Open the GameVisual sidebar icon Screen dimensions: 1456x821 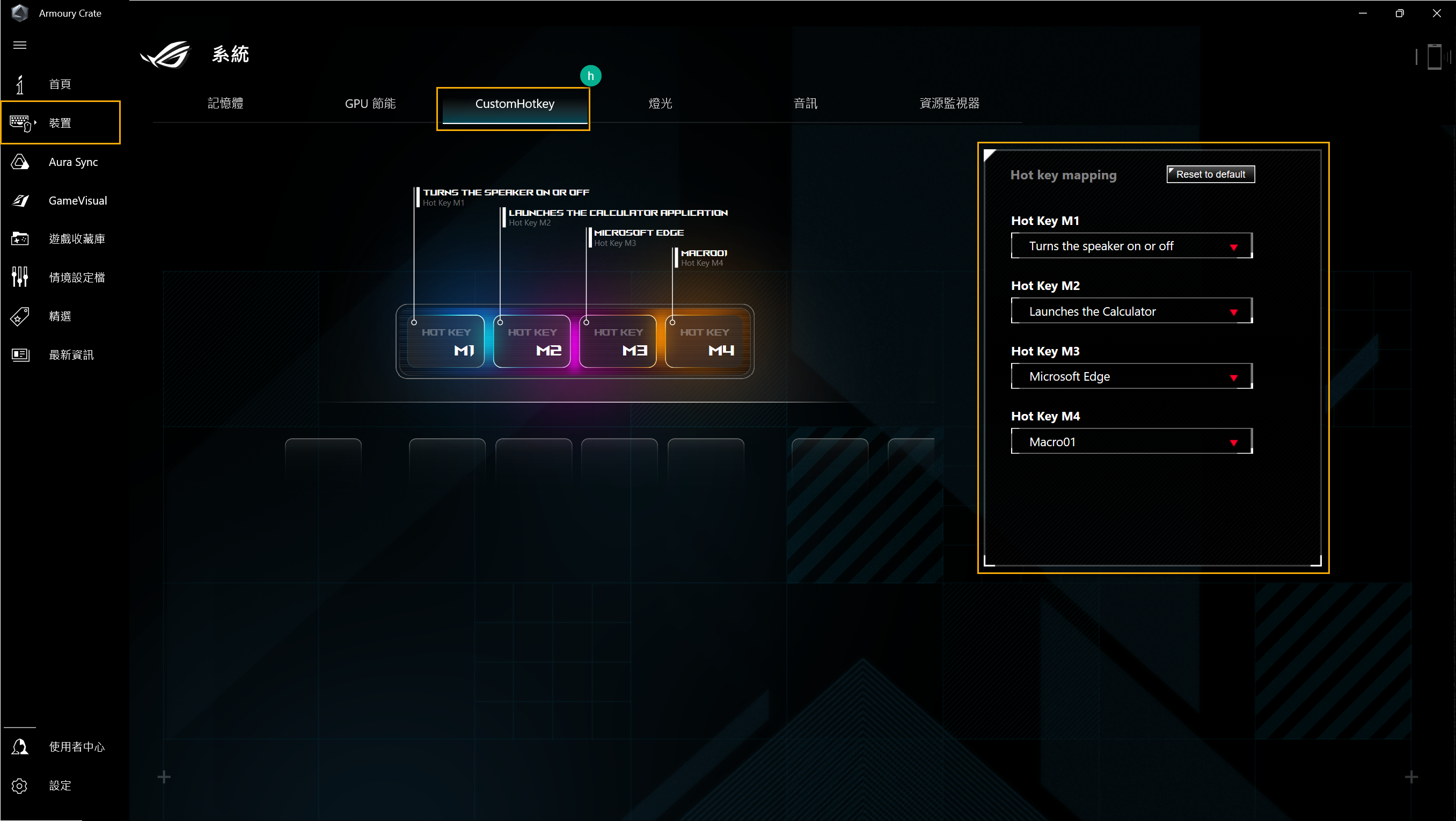(x=20, y=200)
